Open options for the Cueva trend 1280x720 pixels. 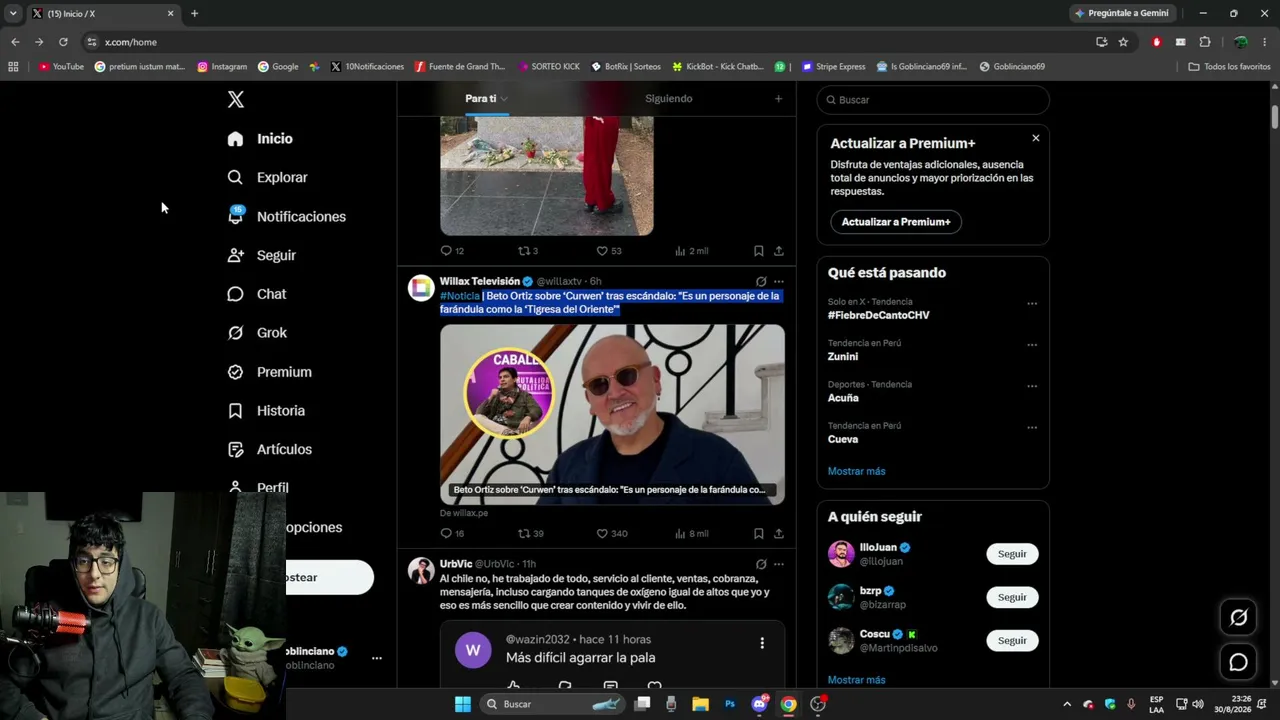click(1032, 428)
